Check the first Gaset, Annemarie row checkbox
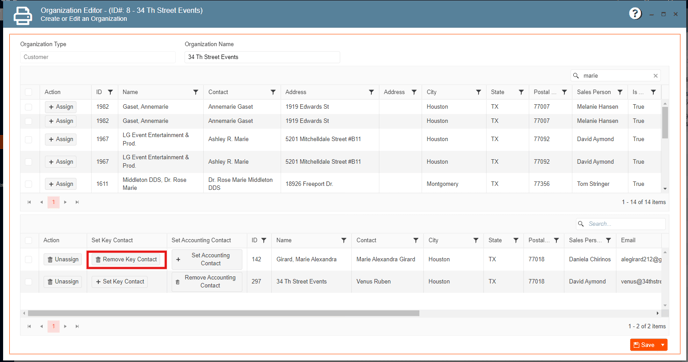Image resolution: width=688 pixels, height=362 pixels. click(x=29, y=107)
